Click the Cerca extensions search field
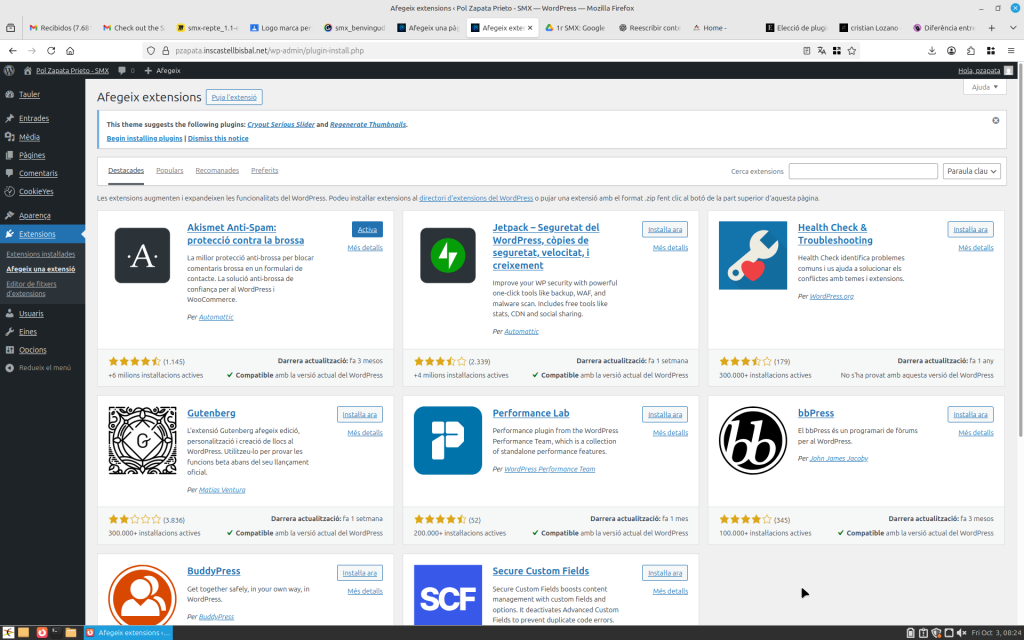Screen dimensions: 1024x640 (862, 171)
